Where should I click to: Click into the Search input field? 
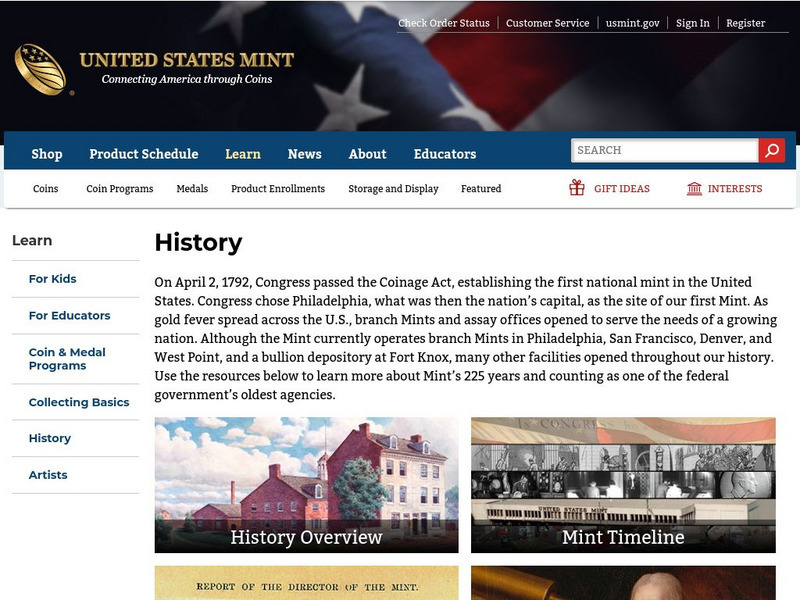point(665,150)
